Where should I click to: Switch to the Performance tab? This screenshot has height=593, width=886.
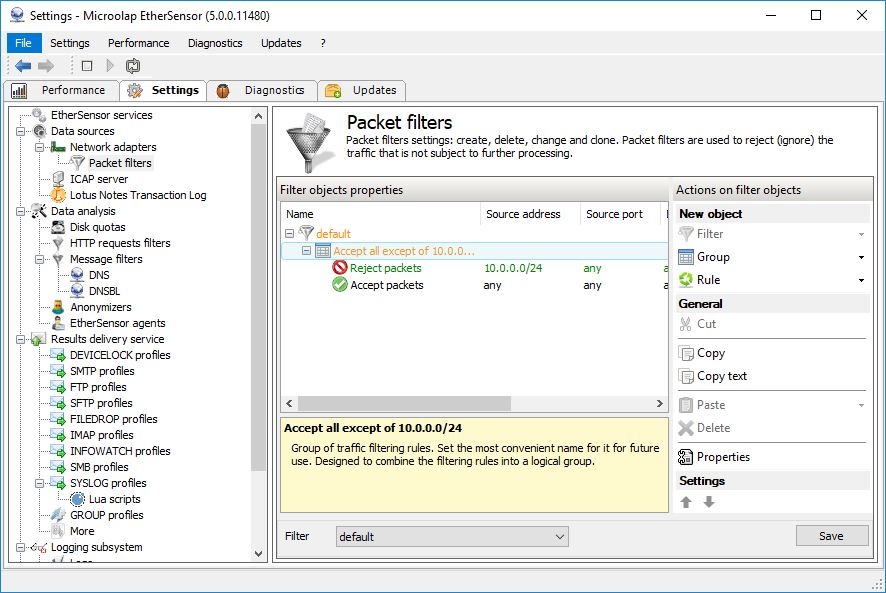pyautogui.click(x=62, y=90)
